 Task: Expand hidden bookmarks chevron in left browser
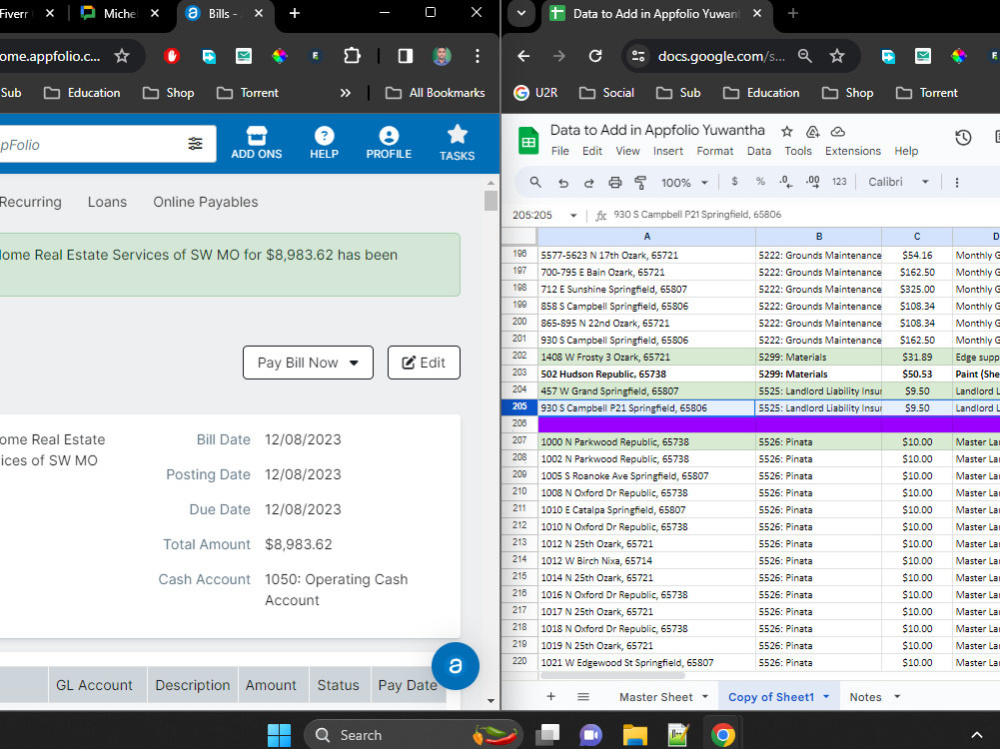point(345,93)
